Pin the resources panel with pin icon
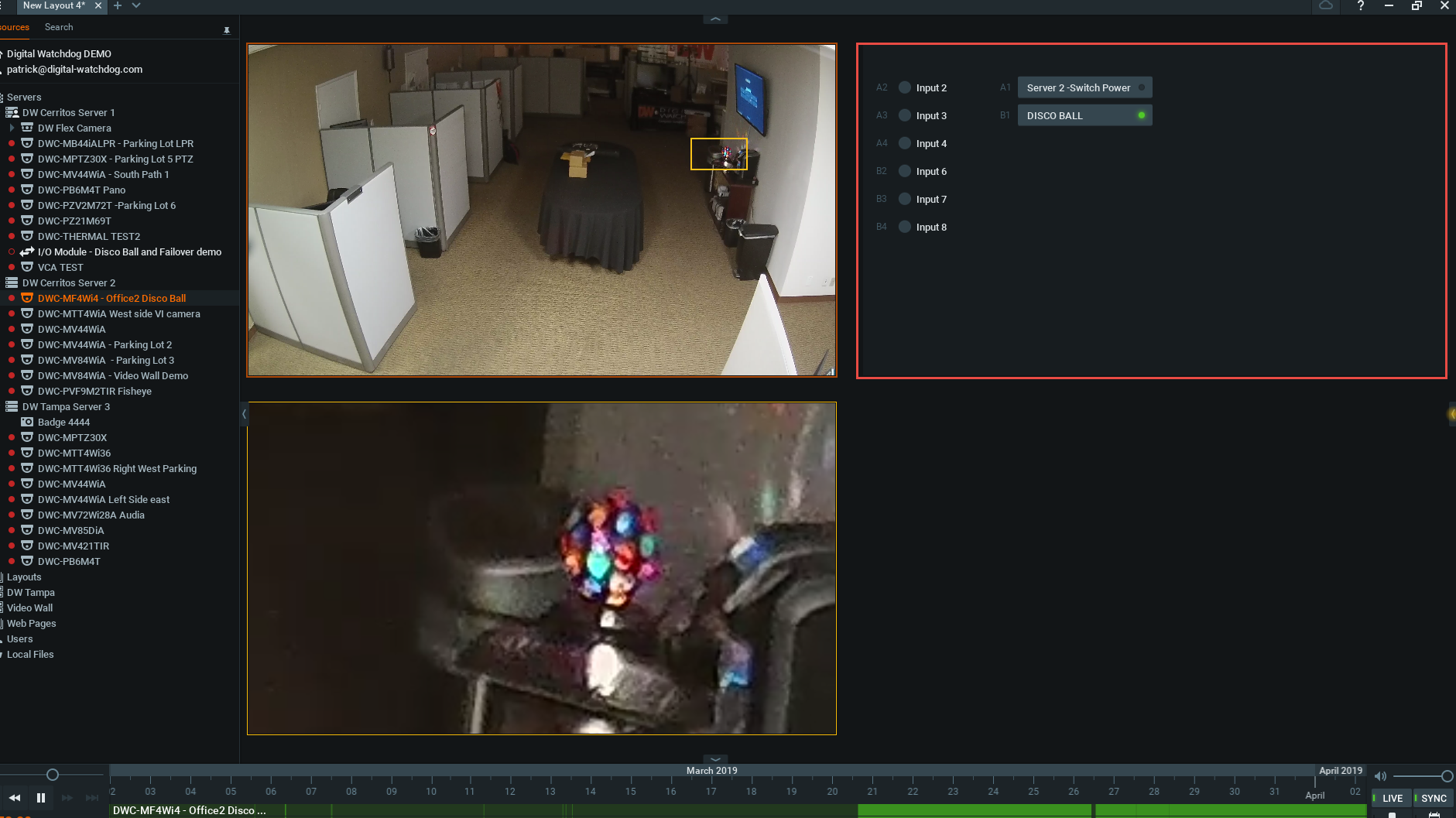 (227, 30)
